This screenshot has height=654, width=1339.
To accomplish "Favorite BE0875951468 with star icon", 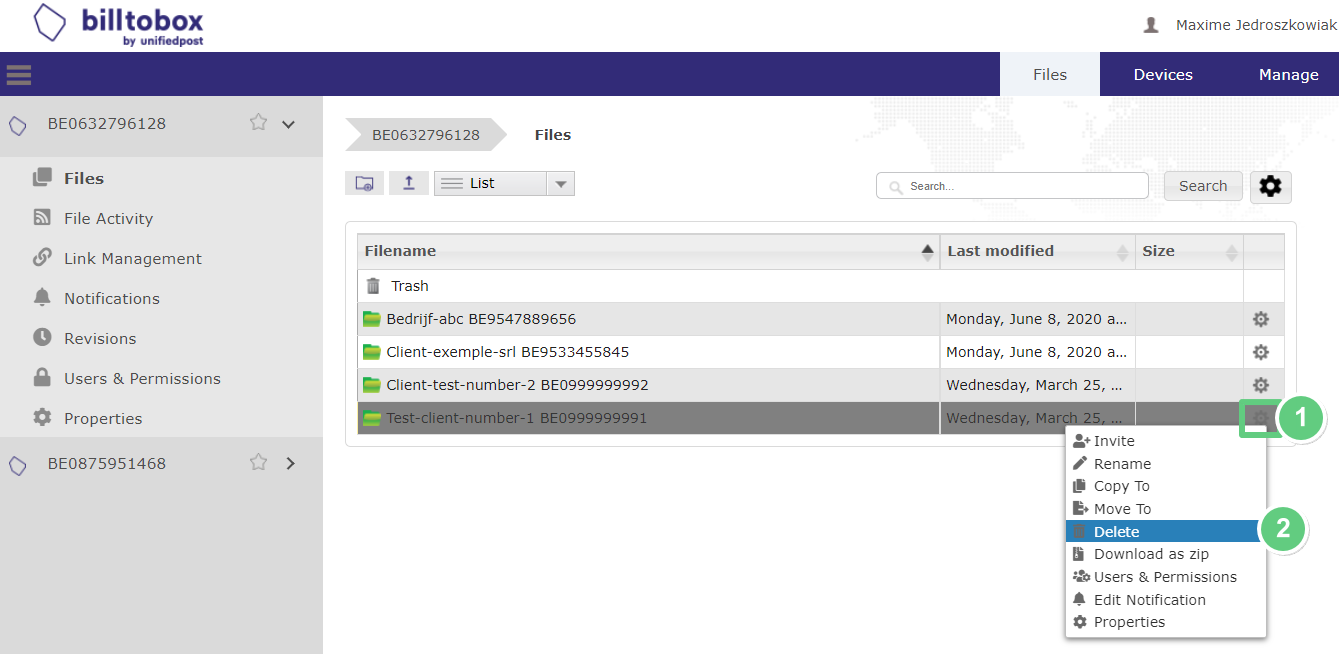I will 258,462.
